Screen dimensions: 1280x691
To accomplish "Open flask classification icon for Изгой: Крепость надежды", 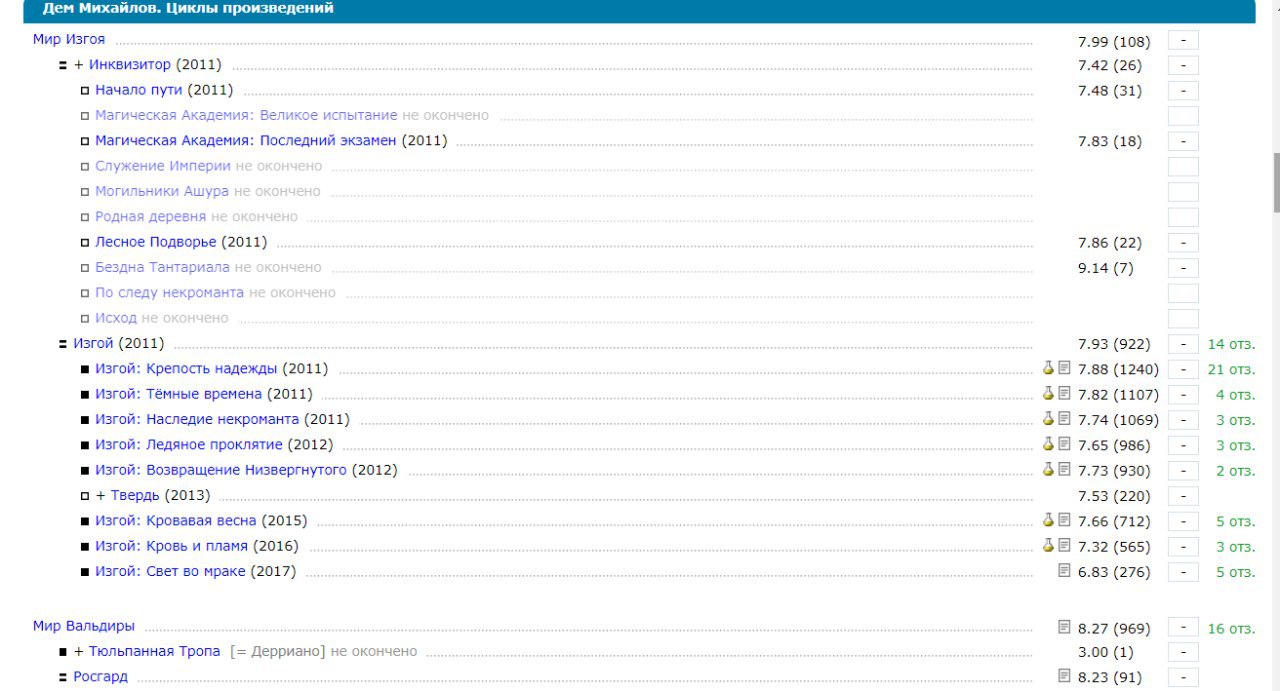I will pyautogui.click(x=1049, y=368).
